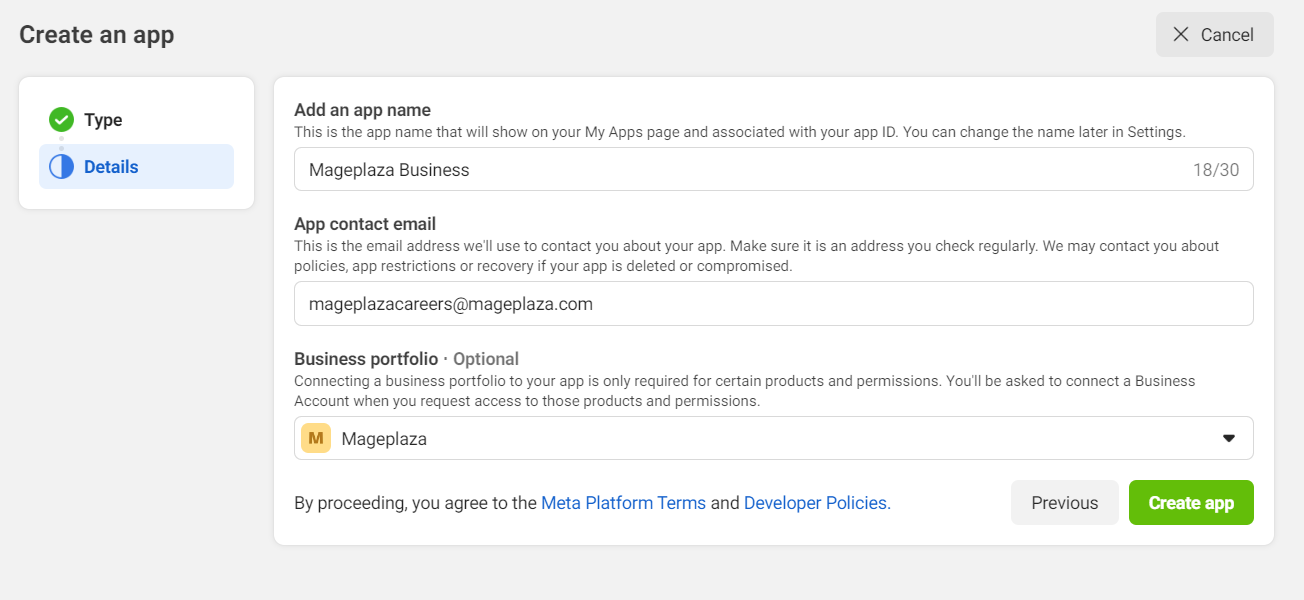
Task: Expand the Business portfolio dropdown arrow
Action: tap(1229, 438)
